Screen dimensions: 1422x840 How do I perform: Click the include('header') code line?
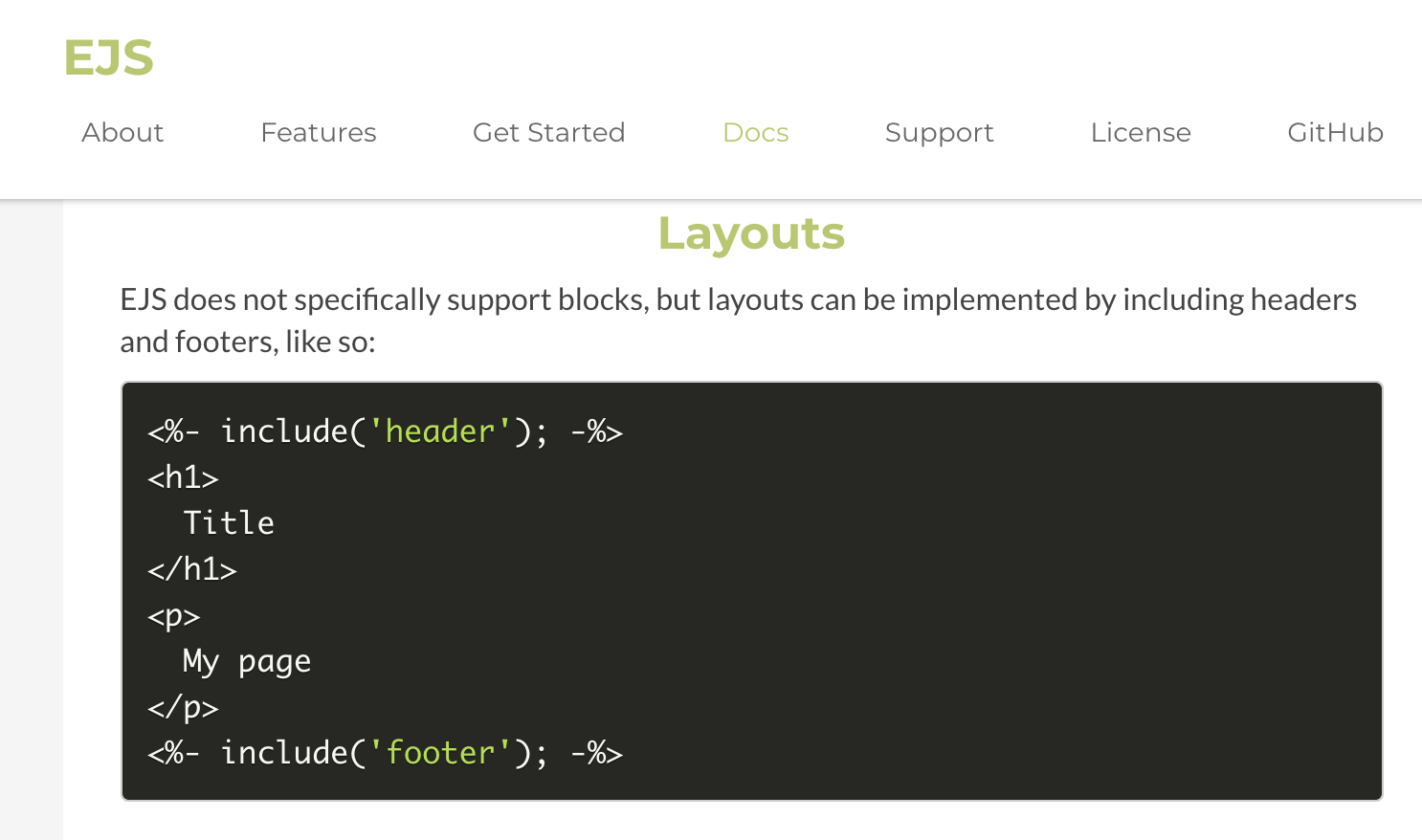pyautogui.click(x=385, y=431)
